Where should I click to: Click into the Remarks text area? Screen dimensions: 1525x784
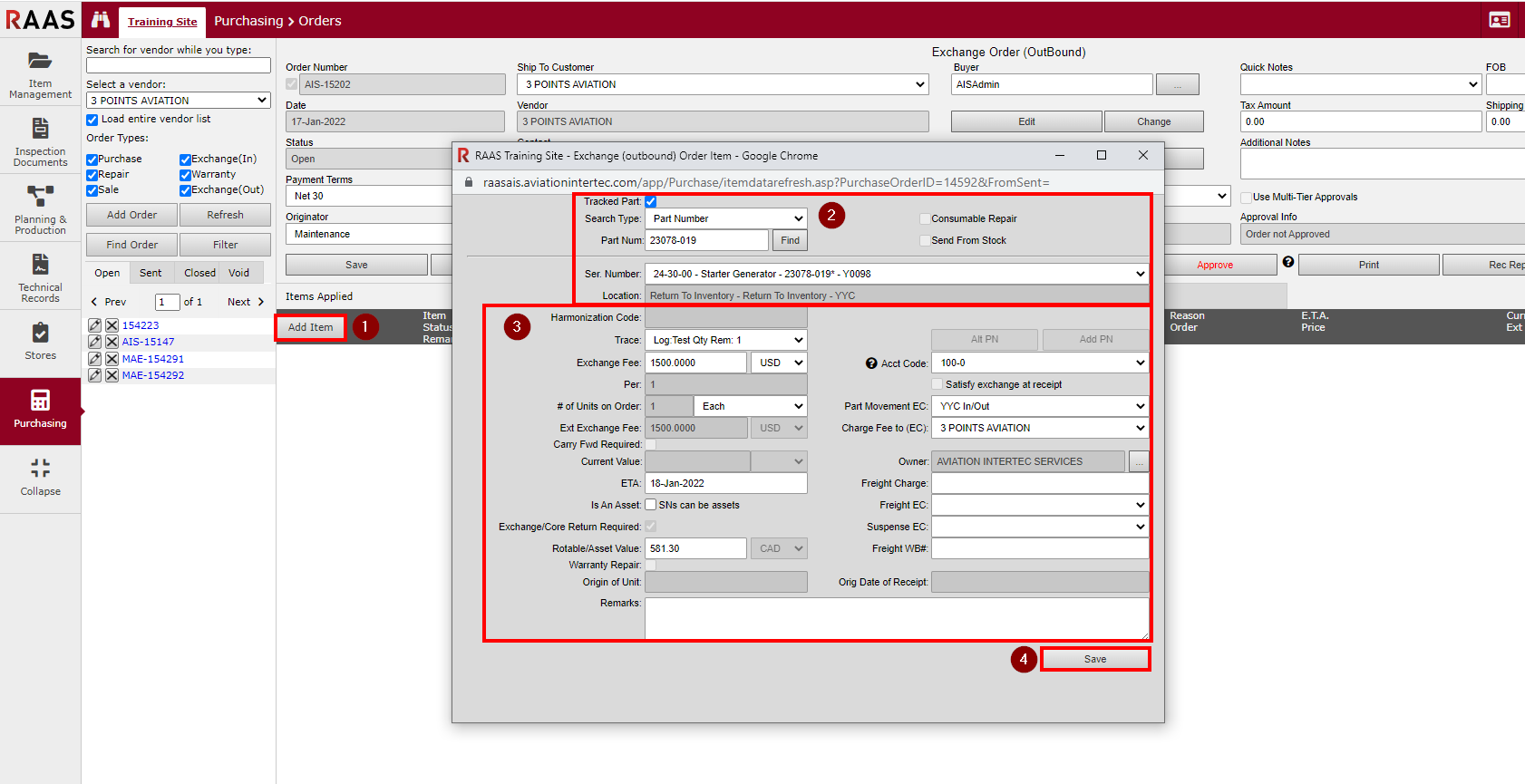click(x=896, y=618)
